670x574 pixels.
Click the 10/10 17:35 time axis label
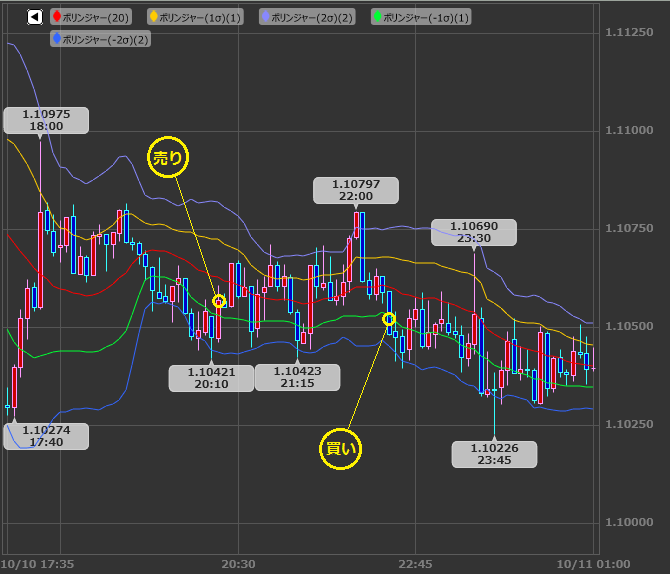coord(37,564)
